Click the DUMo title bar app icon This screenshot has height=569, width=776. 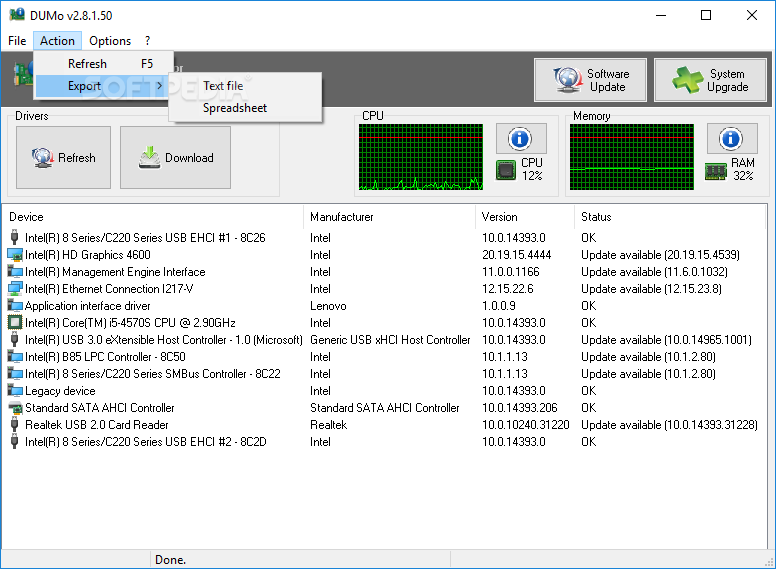coord(17,15)
